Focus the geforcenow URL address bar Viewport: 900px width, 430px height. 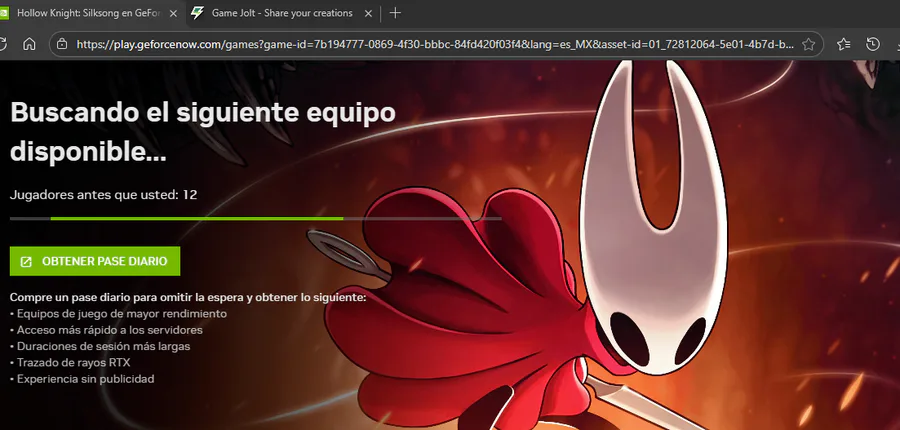tap(435, 45)
